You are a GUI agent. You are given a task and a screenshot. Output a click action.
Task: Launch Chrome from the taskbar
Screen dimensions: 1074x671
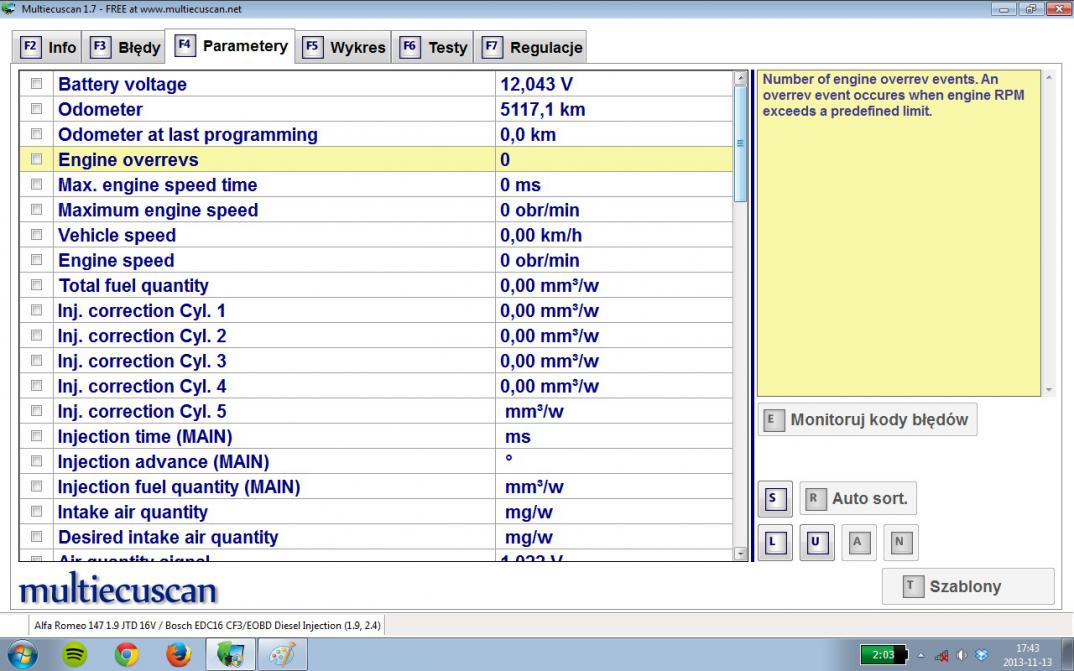pos(127,655)
